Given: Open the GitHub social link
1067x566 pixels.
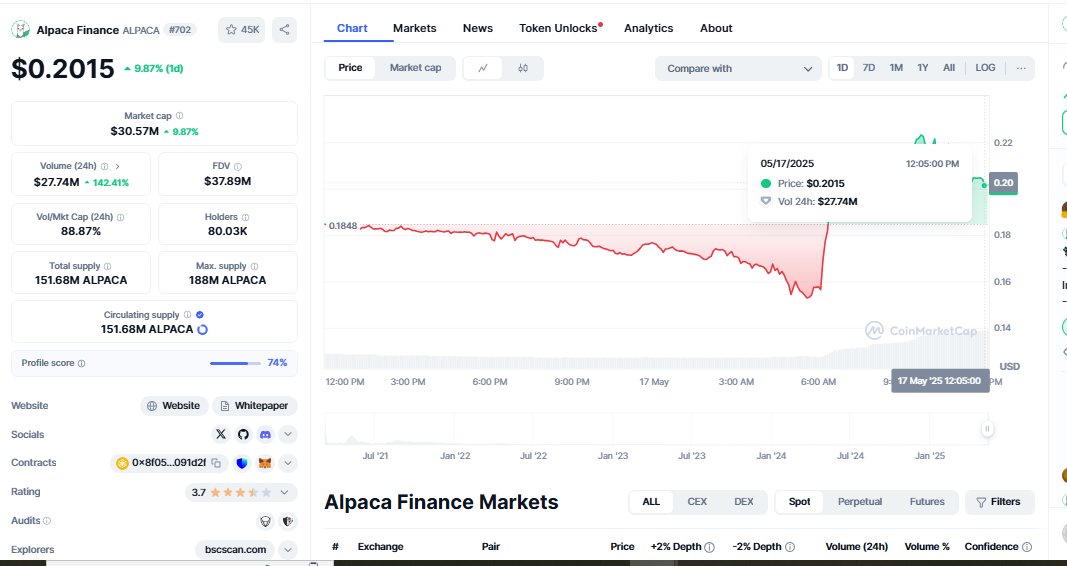Looking at the screenshot, I should click(243, 434).
